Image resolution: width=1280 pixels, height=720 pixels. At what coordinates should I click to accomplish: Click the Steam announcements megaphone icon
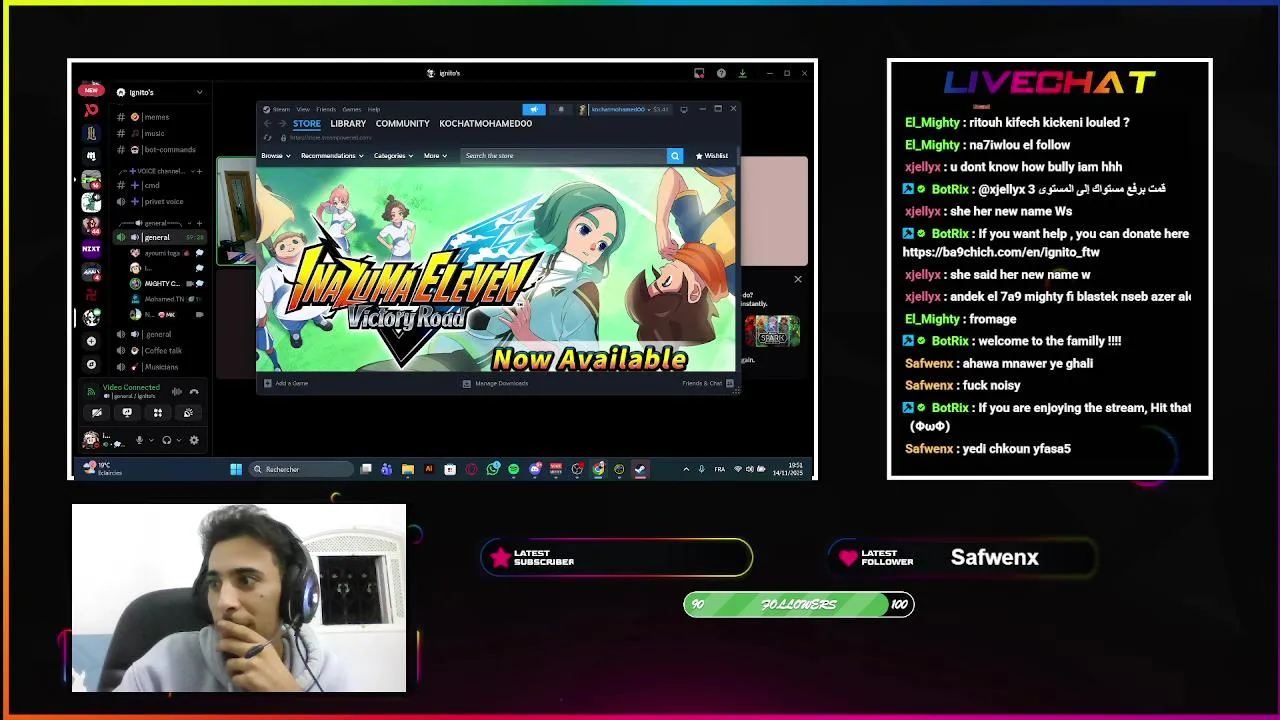pos(534,109)
